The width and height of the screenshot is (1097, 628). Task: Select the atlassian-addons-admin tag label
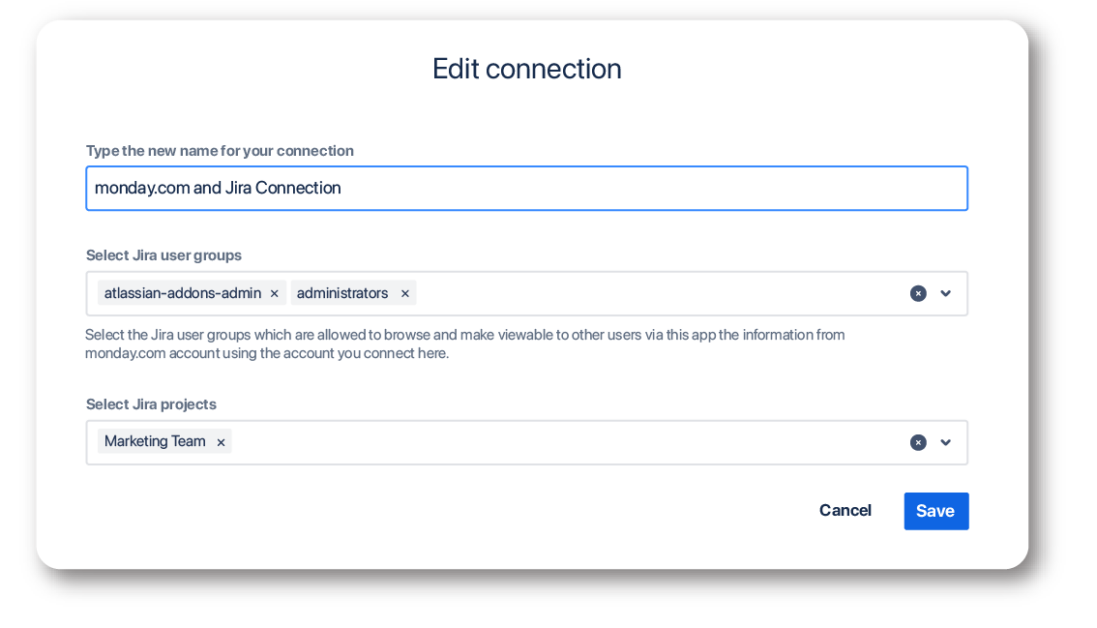pyautogui.click(x=182, y=294)
